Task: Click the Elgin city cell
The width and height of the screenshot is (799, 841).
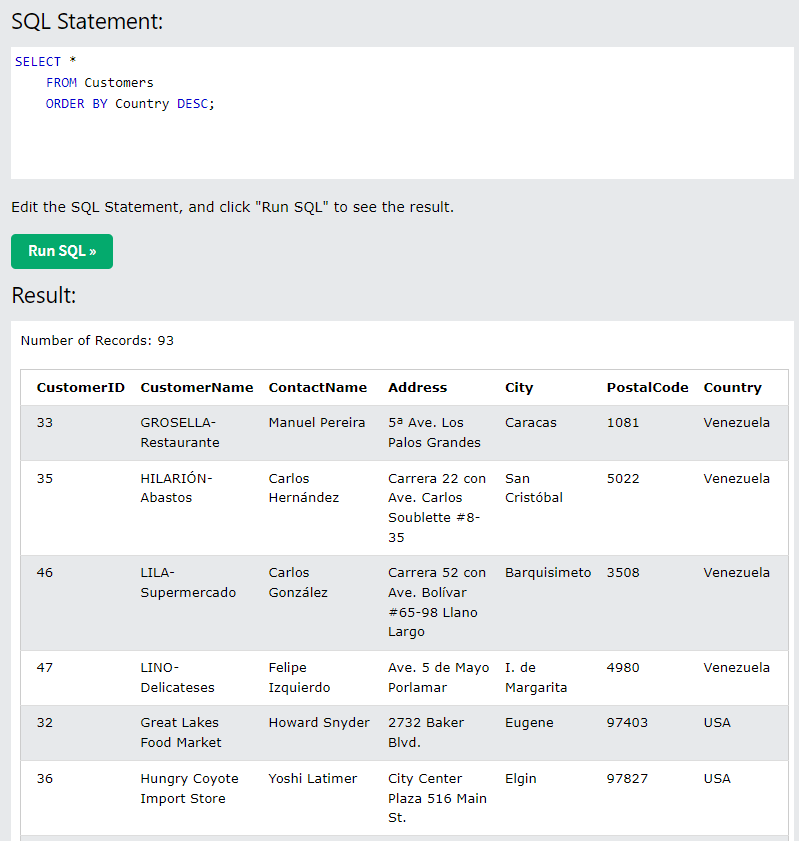Action: (521, 779)
